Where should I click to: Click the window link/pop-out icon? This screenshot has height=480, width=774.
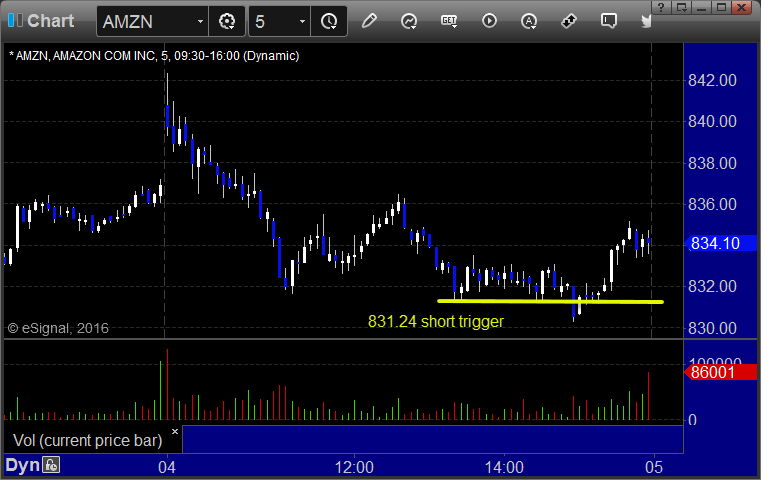pos(682,7)
